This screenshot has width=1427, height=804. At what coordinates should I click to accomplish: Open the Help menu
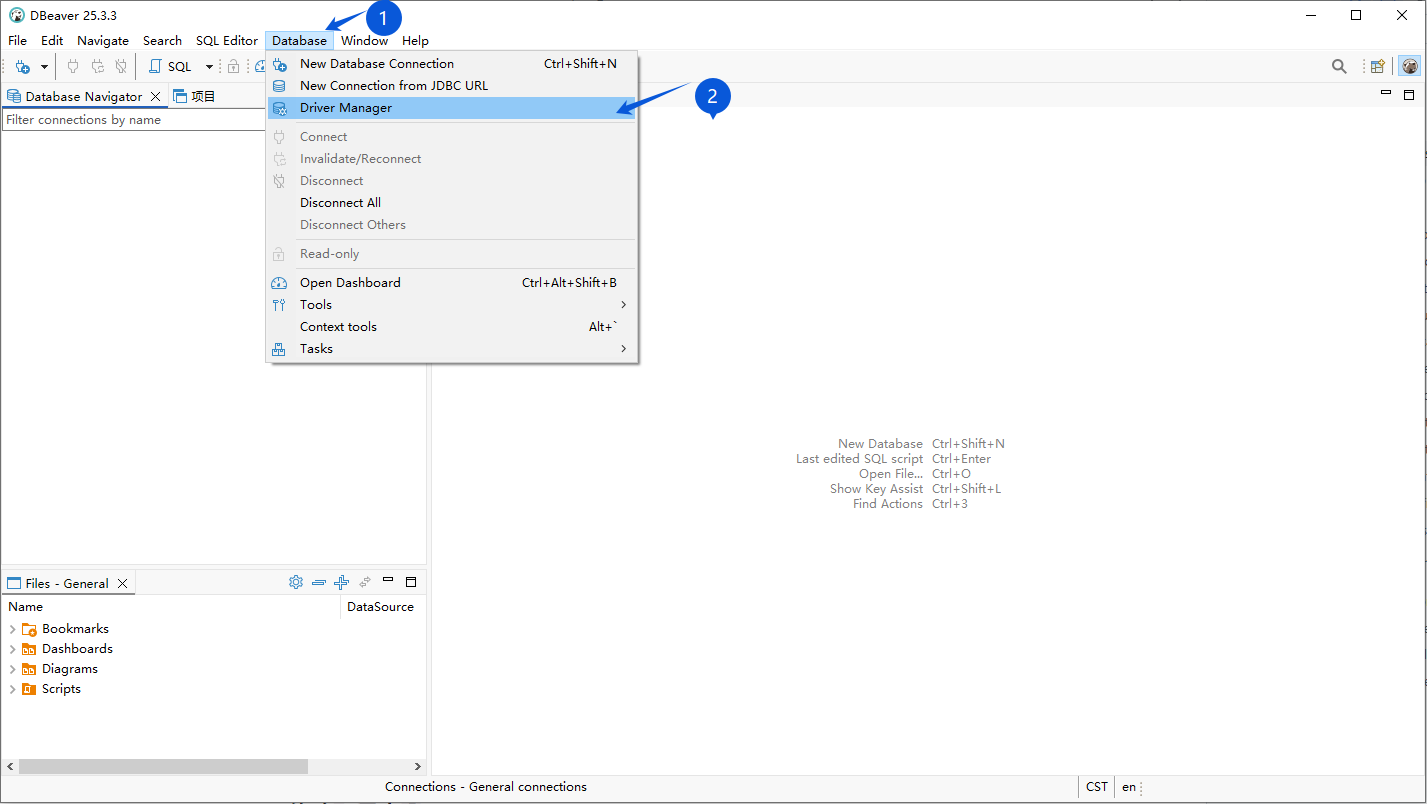point(415,41)
